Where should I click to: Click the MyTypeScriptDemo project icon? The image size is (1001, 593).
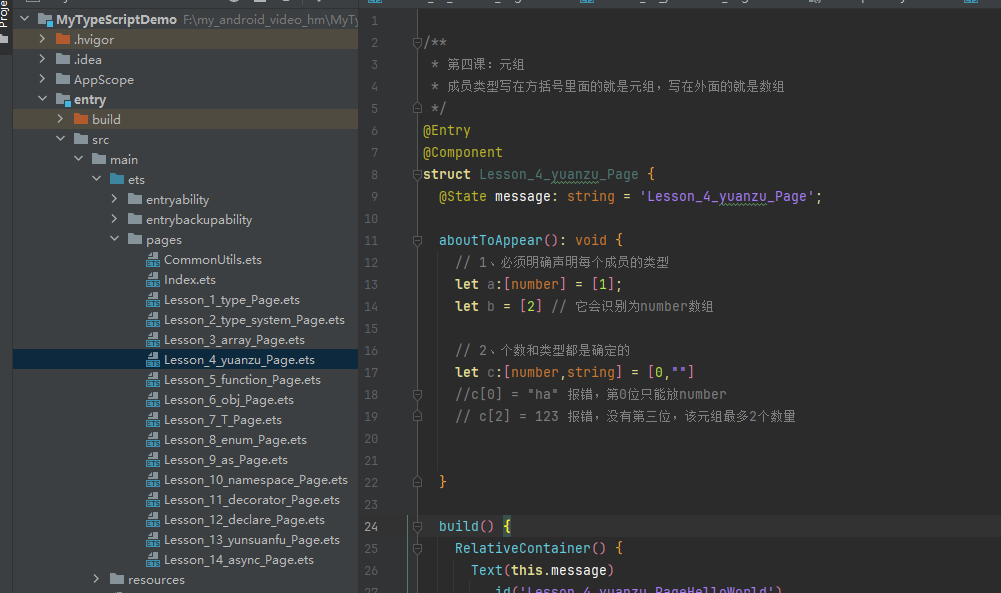(45, 20)
